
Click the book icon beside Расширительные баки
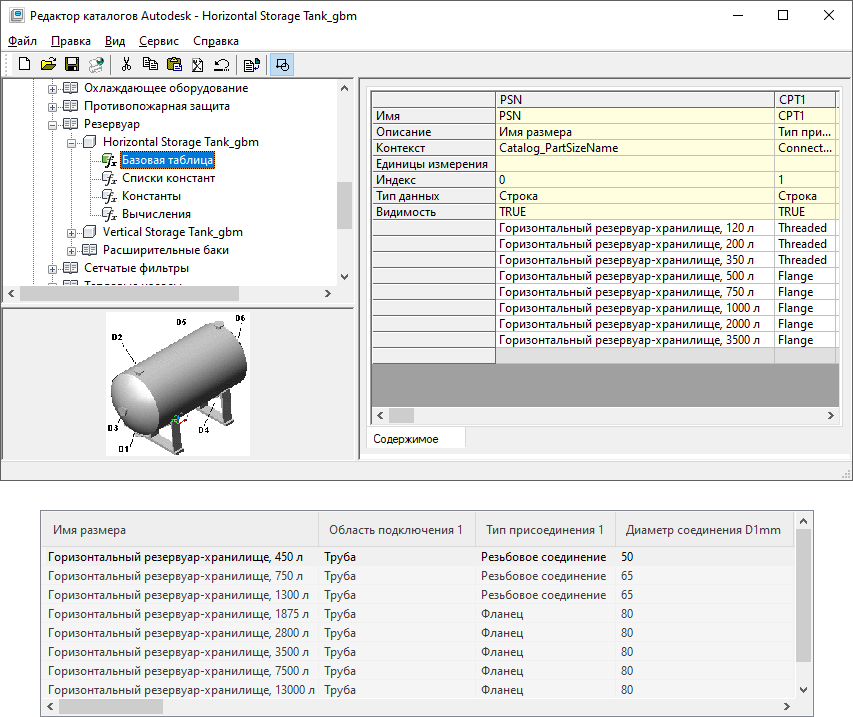[x=89, y=250]
